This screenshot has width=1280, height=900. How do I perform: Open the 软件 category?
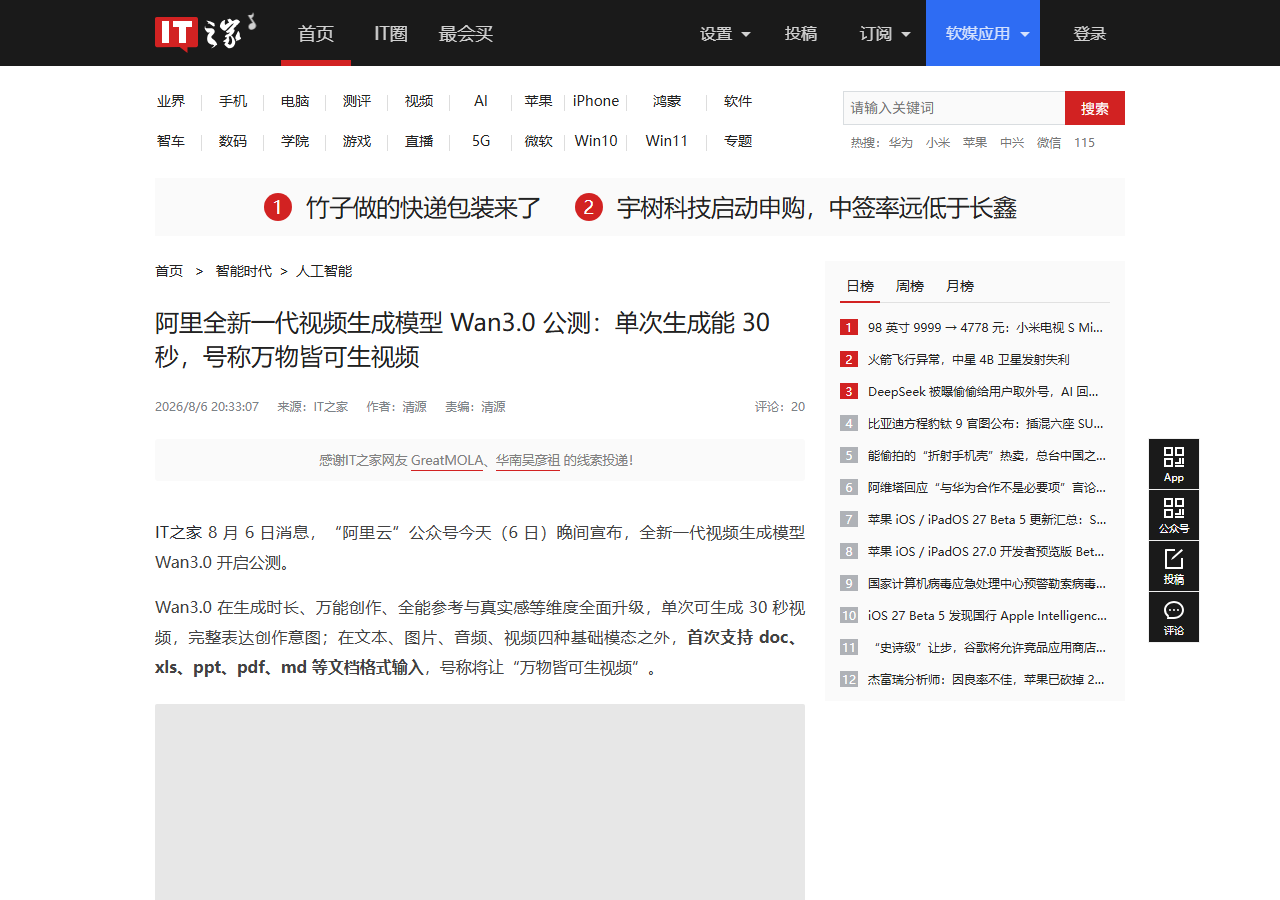(x=738, y=101)
